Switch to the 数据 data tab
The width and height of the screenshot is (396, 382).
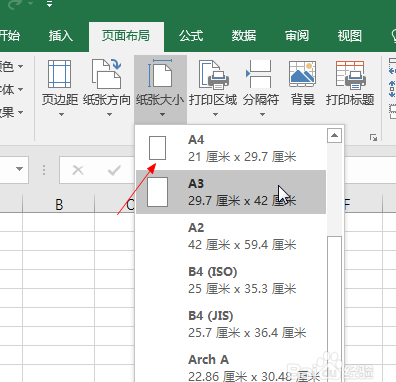tap(244, 36)
